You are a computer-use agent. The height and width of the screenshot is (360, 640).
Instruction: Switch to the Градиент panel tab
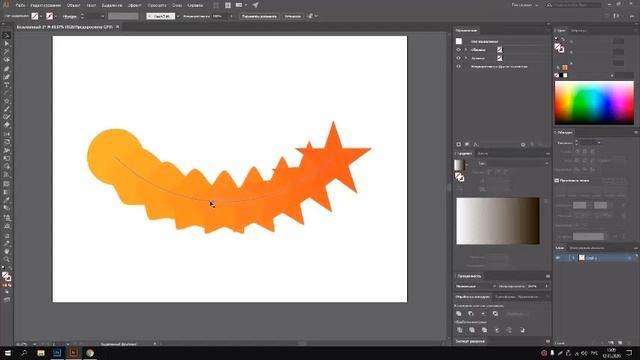pyautogui.click(x=464, y=153)
